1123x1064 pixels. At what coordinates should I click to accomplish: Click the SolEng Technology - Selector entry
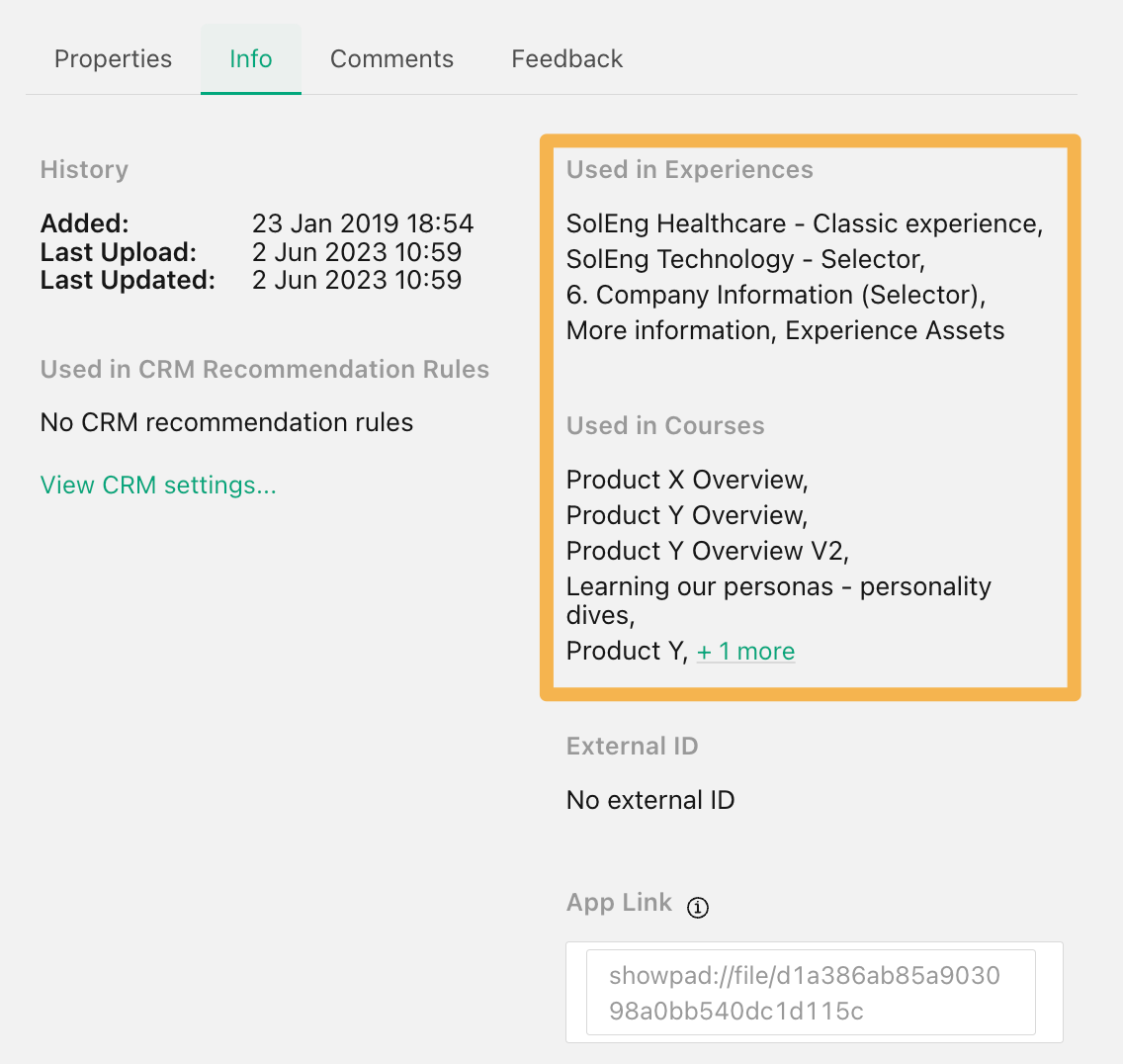(745, 259)
